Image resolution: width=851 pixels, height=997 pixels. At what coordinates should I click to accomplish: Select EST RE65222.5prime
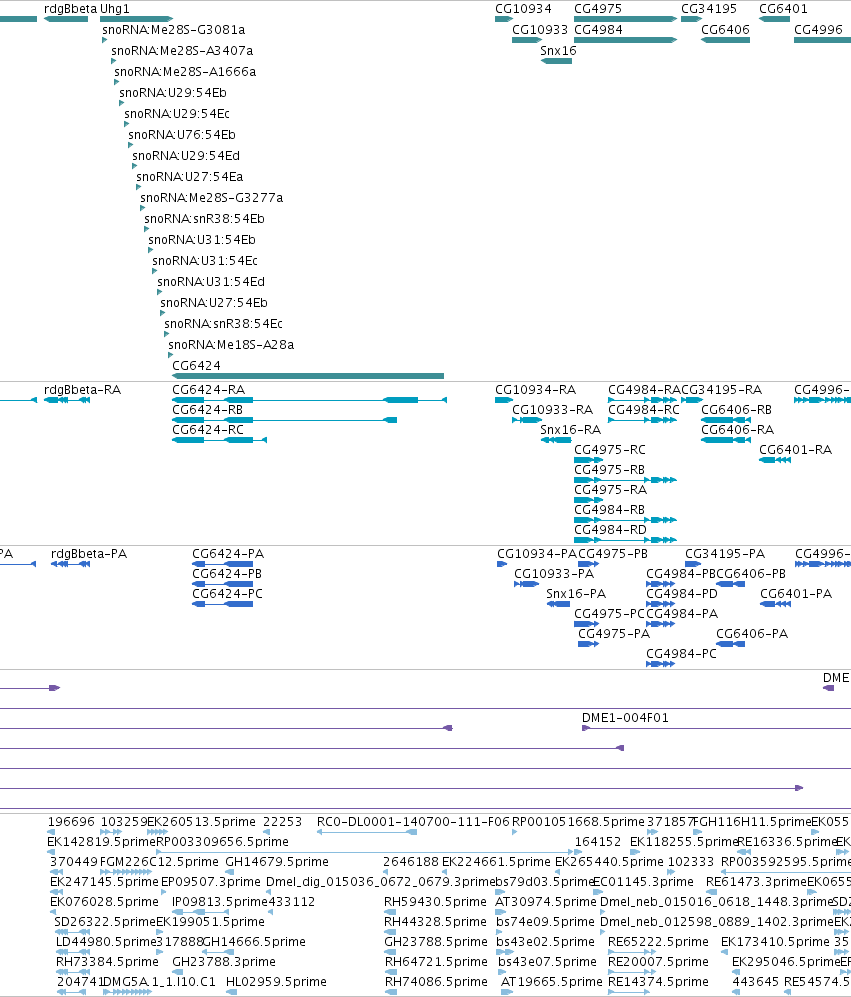[632, 952]
